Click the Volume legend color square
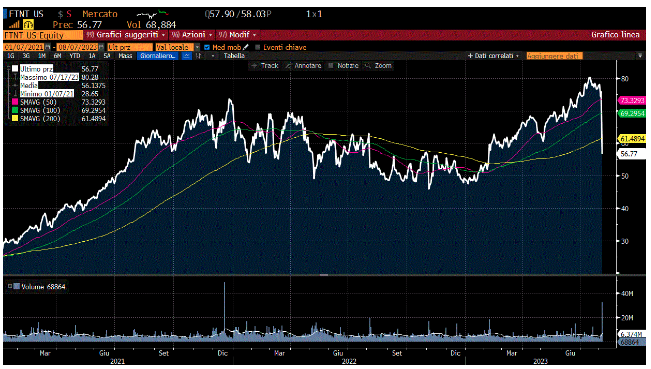The image size is (651, 369). (17, 286)
